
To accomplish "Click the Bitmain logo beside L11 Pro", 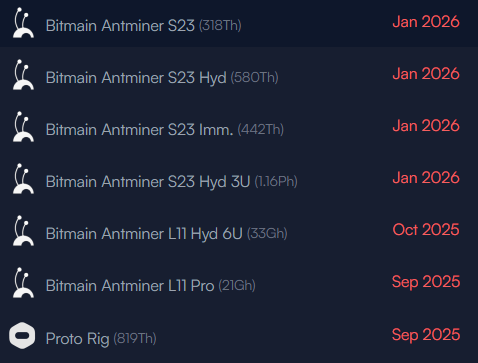I will pos(23,283).
